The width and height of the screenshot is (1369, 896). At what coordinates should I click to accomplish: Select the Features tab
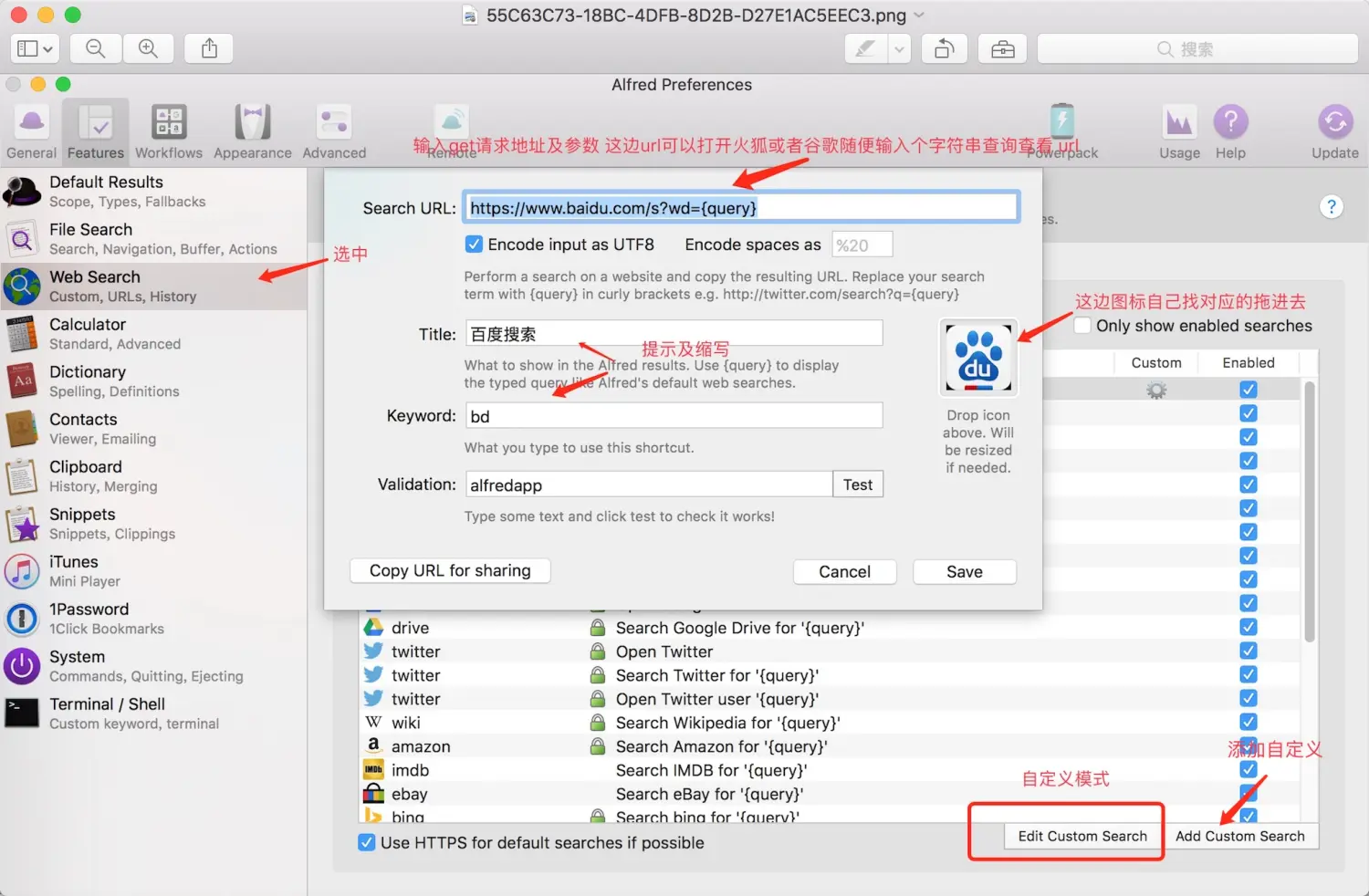click(x=96, y=131)
